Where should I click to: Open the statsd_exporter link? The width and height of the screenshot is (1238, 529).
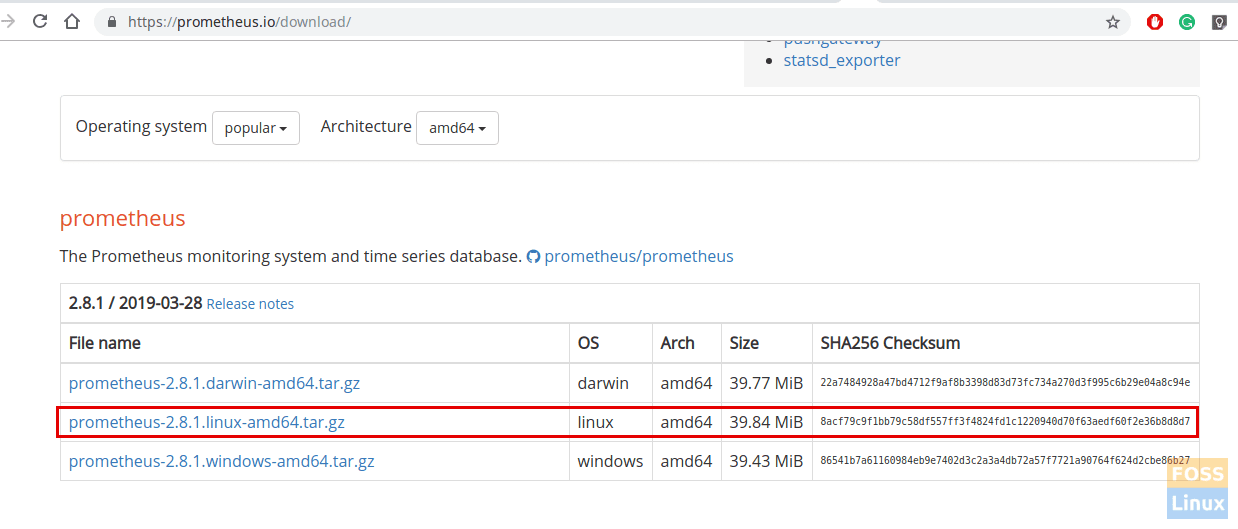[842, 60]
